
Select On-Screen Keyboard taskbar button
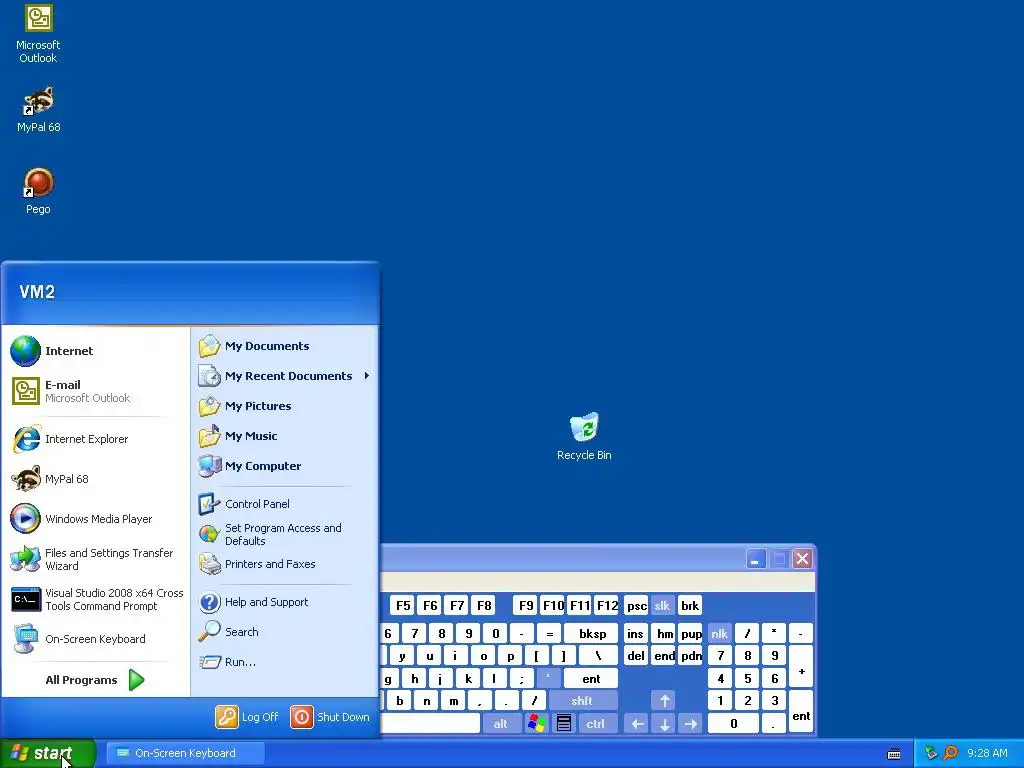tap(185, 753)
